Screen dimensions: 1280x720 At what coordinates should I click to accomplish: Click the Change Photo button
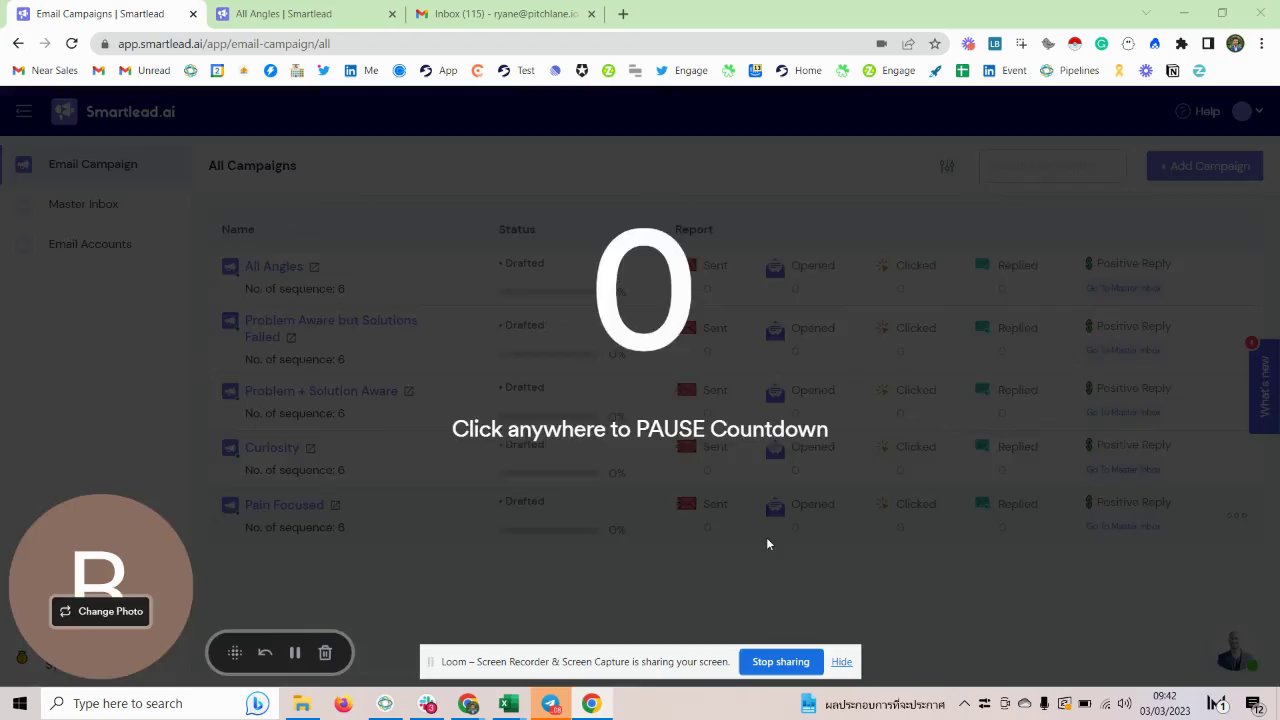tap(101, 611)
